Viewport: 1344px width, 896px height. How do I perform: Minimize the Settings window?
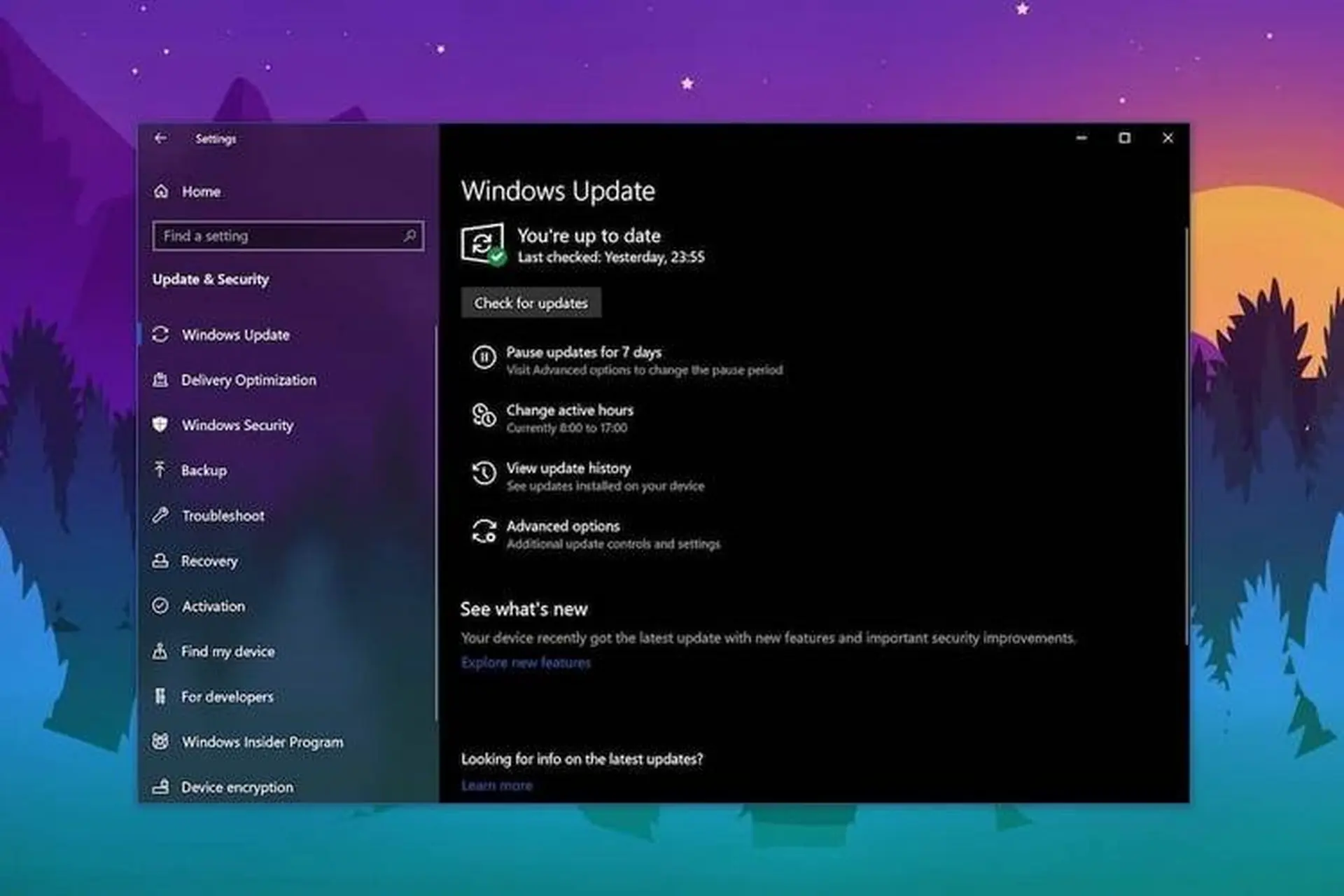pyautogui.click(x=1081, y=138)
